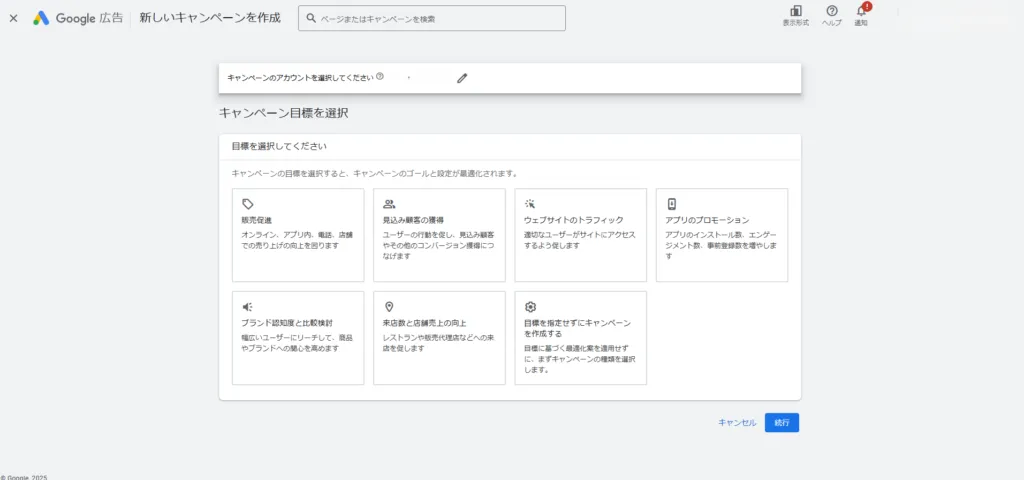Click the app installs description text
The height and width of the screenshot is (480, 1024).
(721, 246)
